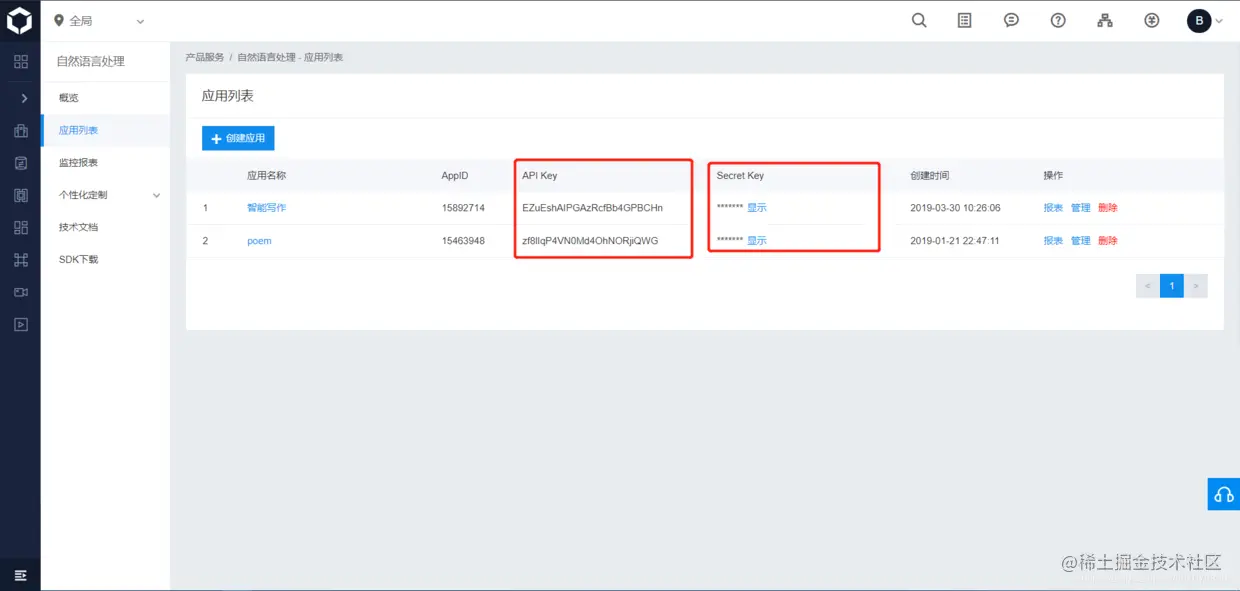The image size is (1240, 591).
Task: Click the B user avatar
Action: click(1199, 20)
